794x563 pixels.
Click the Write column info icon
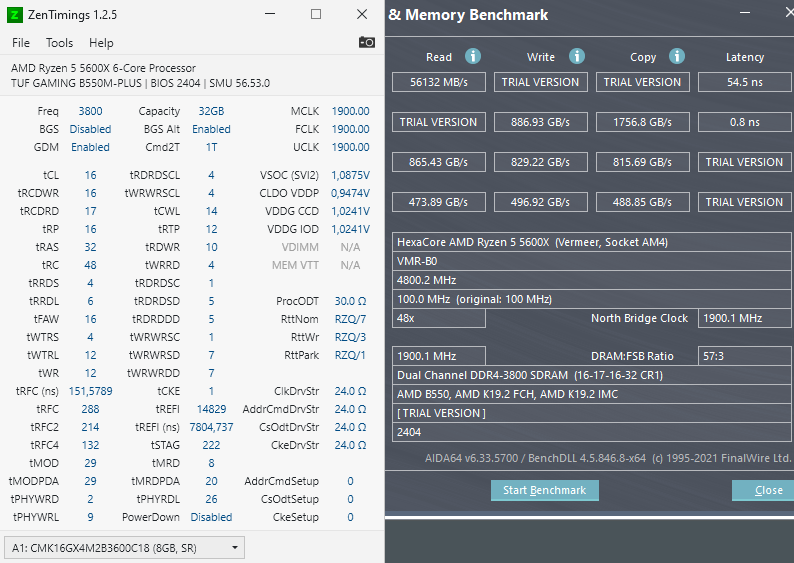tap(577, 56)
